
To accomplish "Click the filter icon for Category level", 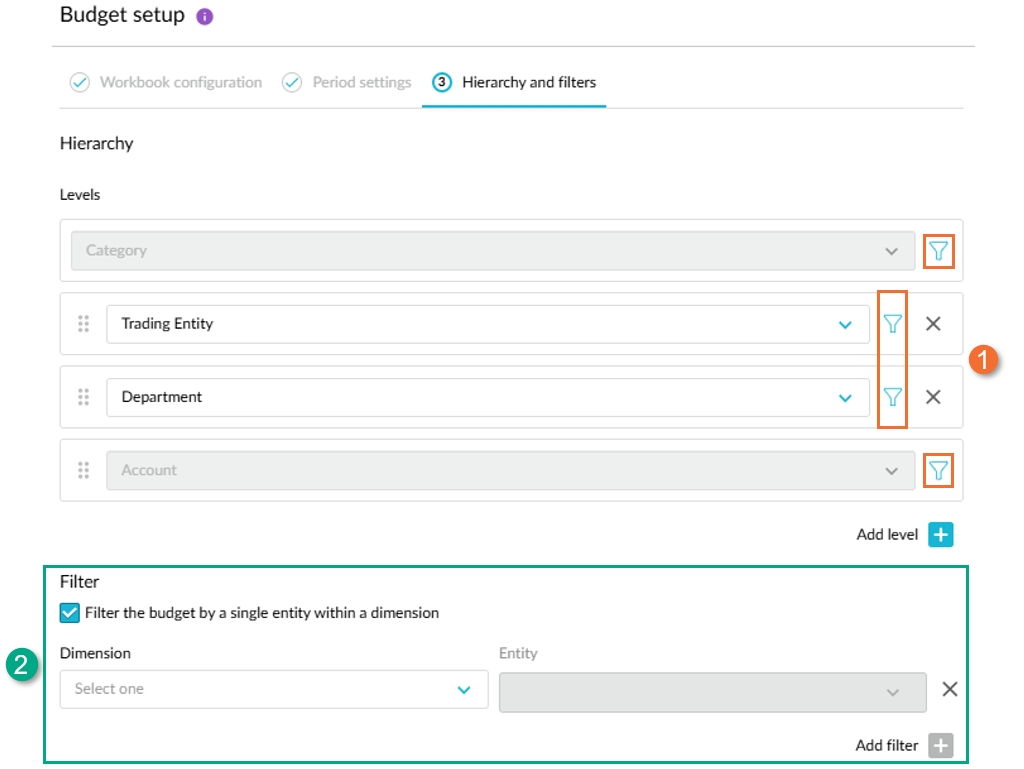I will pyautogui.click(x=938, y=251).
